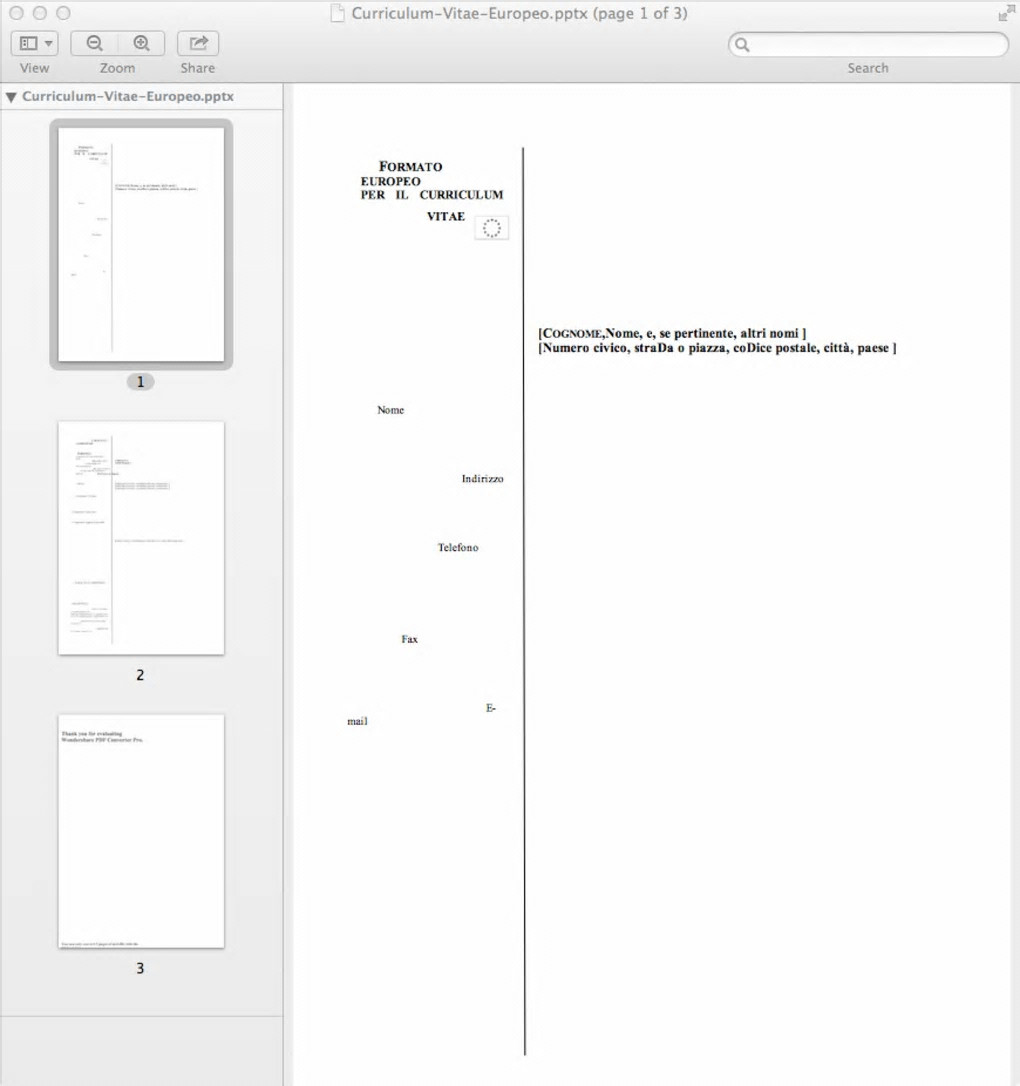Click the 'Indirizzo' label in the document

[483, 479]
